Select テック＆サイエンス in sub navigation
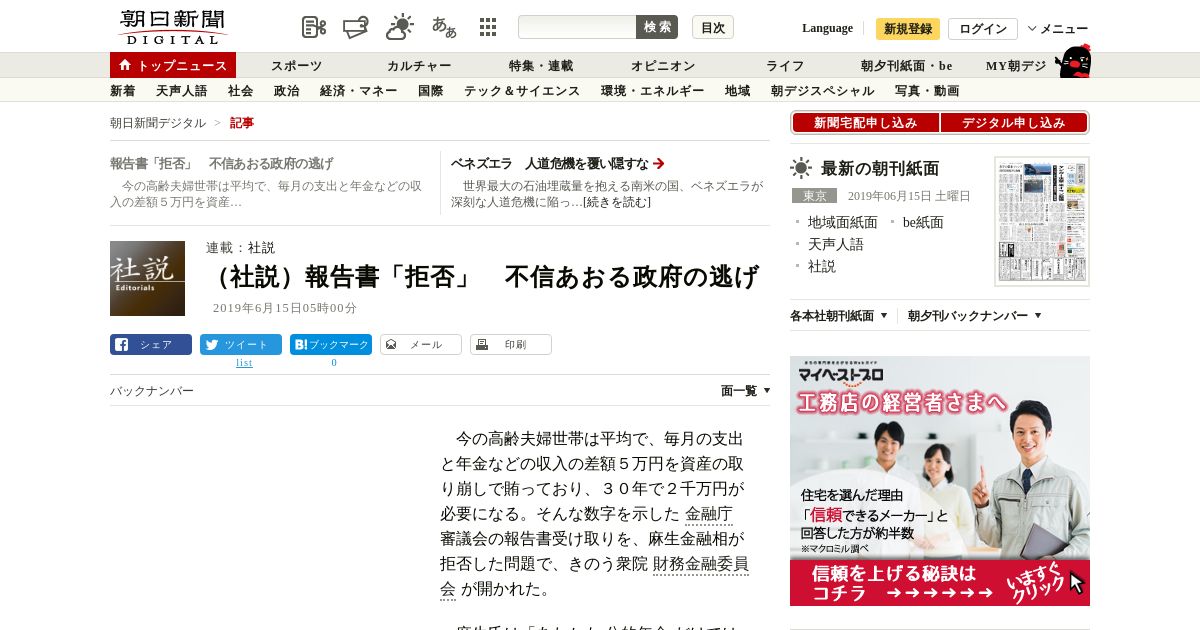This screenshot has width=1200, height=630. 522,91
